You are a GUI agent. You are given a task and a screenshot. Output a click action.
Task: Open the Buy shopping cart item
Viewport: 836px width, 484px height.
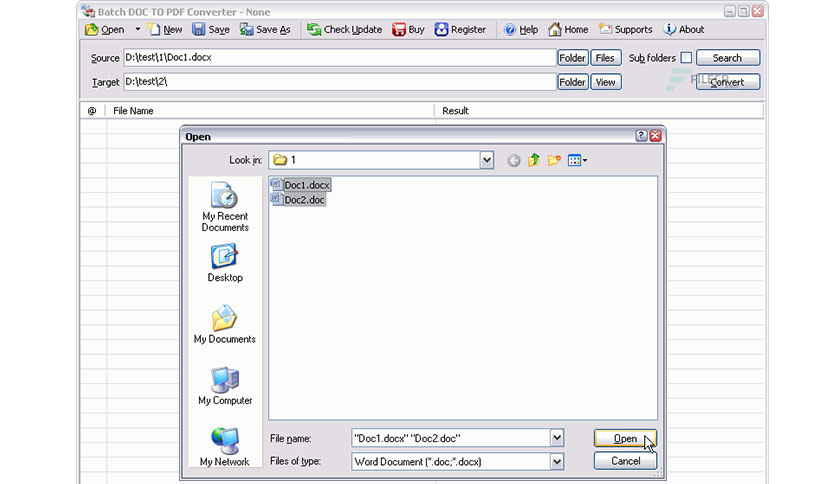408,29
